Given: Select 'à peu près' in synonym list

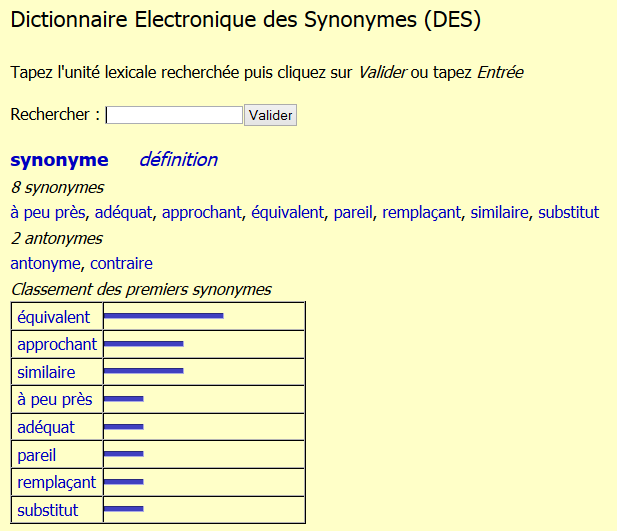Looking at the screenshot, I should coord(48,212).
